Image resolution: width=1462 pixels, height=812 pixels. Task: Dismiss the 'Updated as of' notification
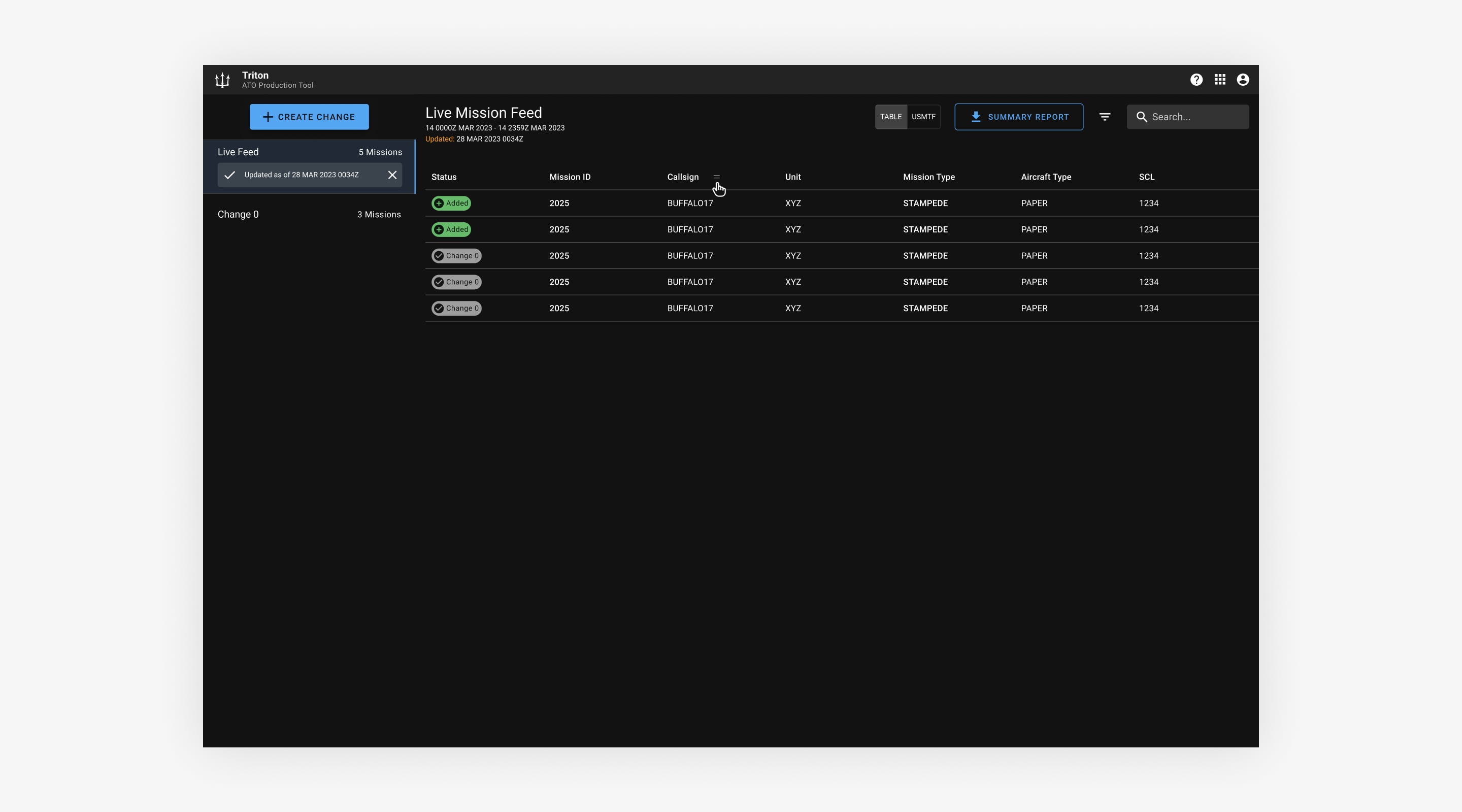click(392, 175)
